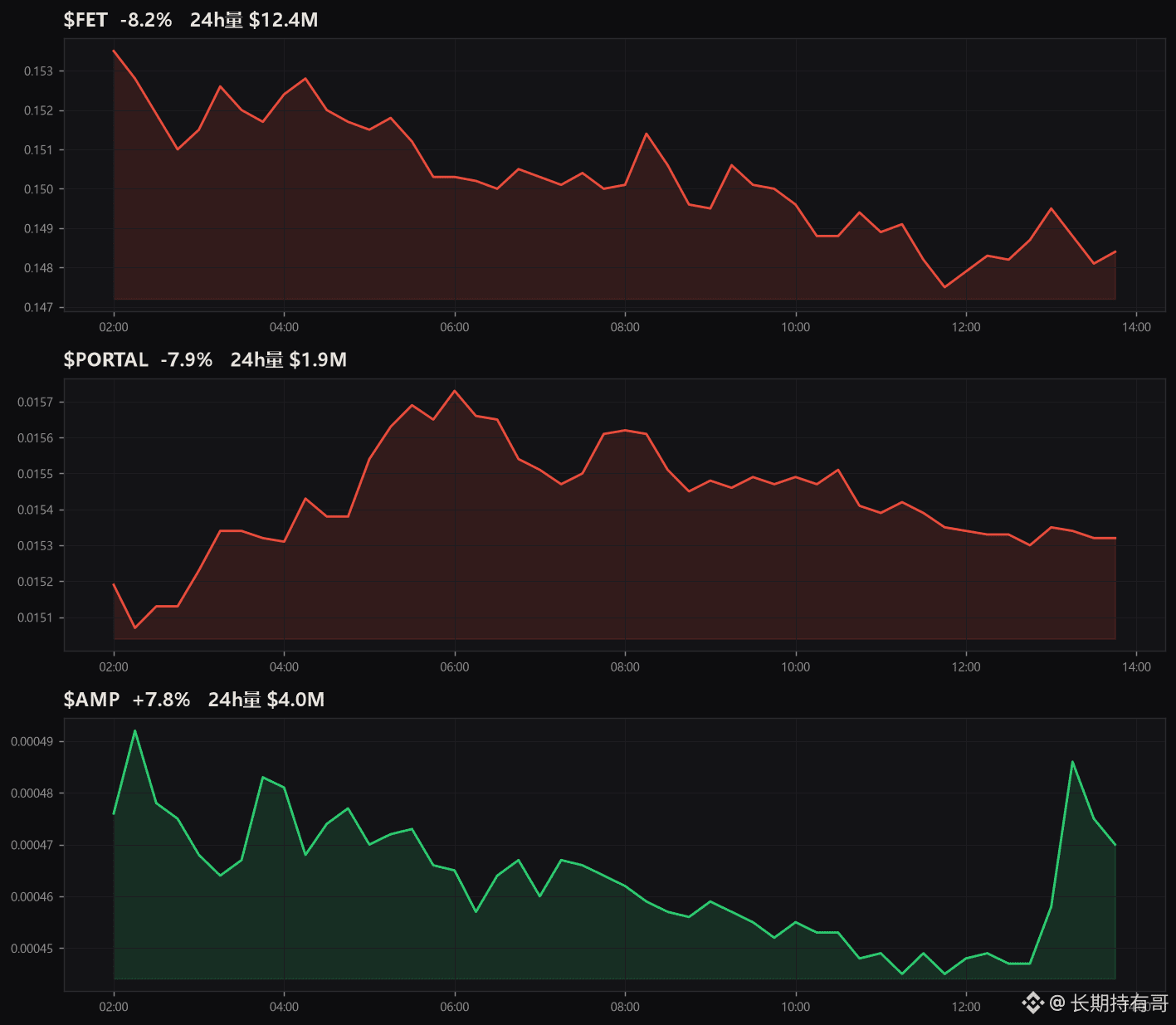
Task: Select the 0.148 price label on FET axis
Action: pyautogui.click(x=38, y=268)
